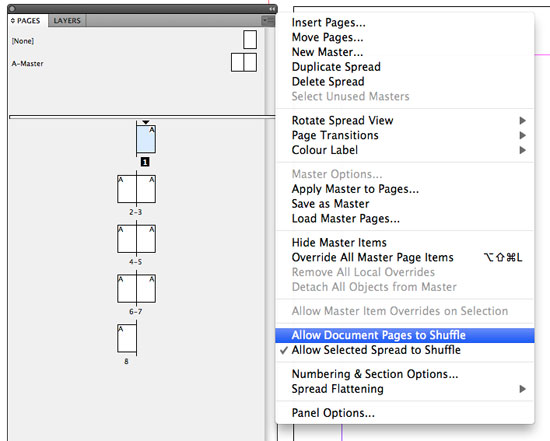The height and width of the screenshot is (441, 550).
Task: Open the Rotate Spread View submenu
Action: click(405, 120)
